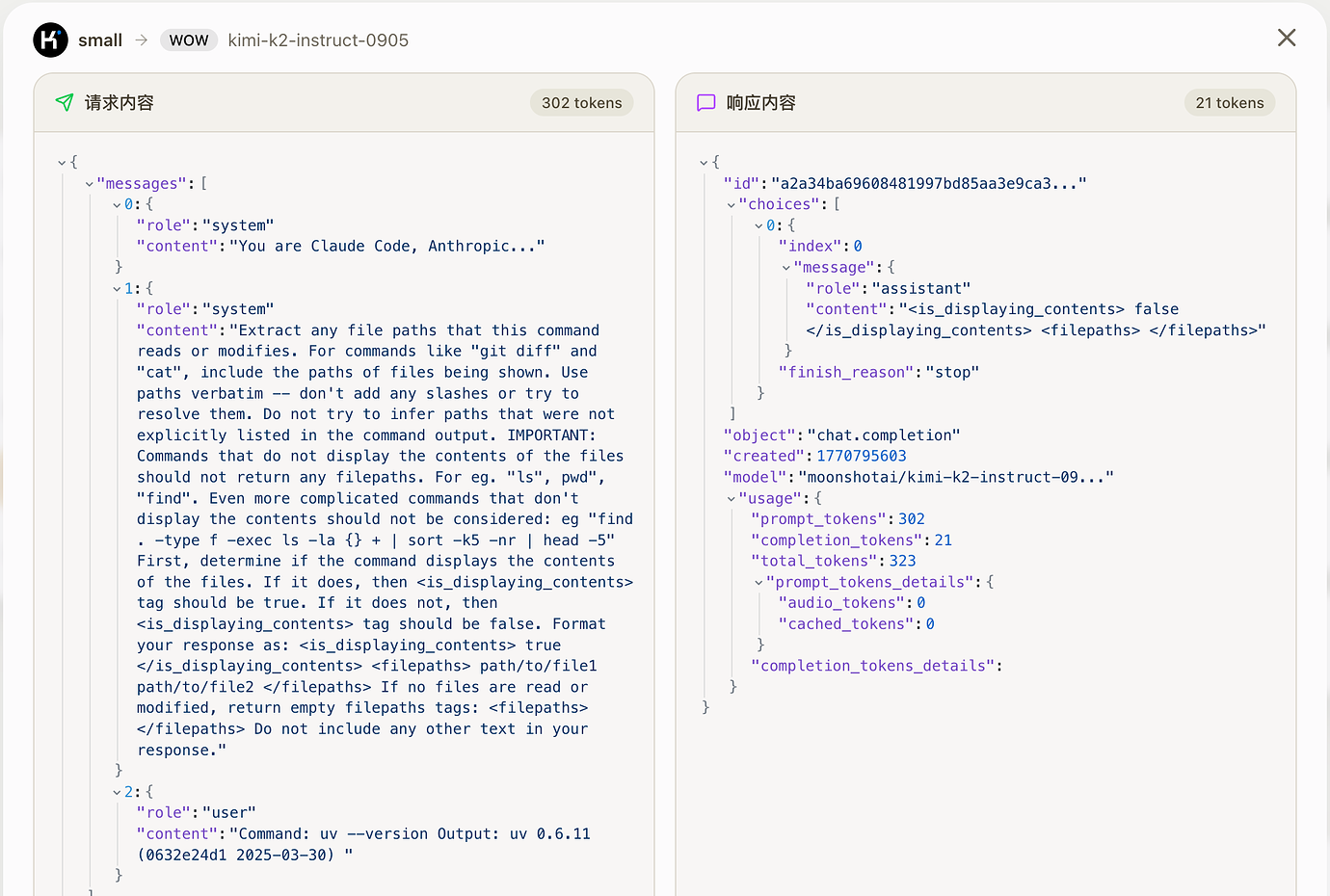Click the "role": "assistant" line

(888, 289)
